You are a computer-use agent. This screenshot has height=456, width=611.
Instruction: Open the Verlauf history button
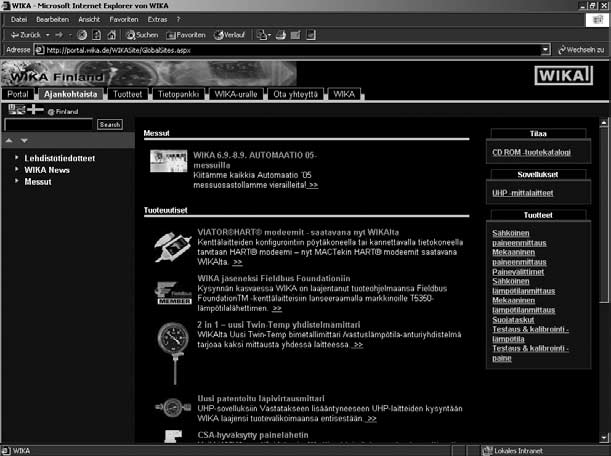tap(230, 35)
